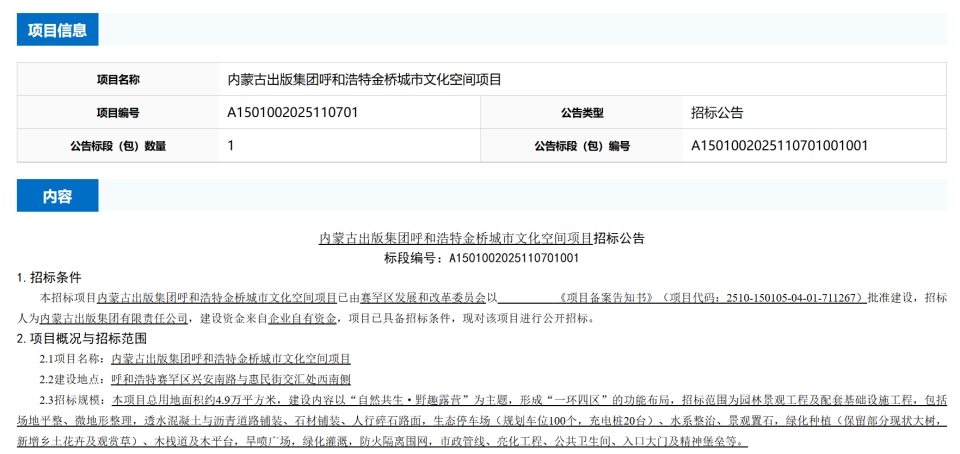Select the 内容 section header tab

tap(58, 196)
